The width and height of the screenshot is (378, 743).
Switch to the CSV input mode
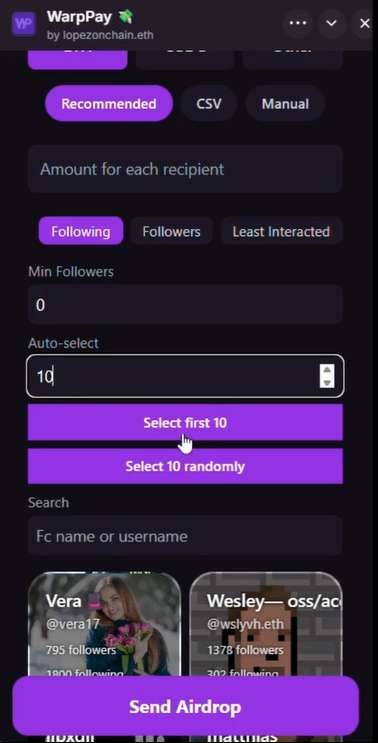point(209,104)
